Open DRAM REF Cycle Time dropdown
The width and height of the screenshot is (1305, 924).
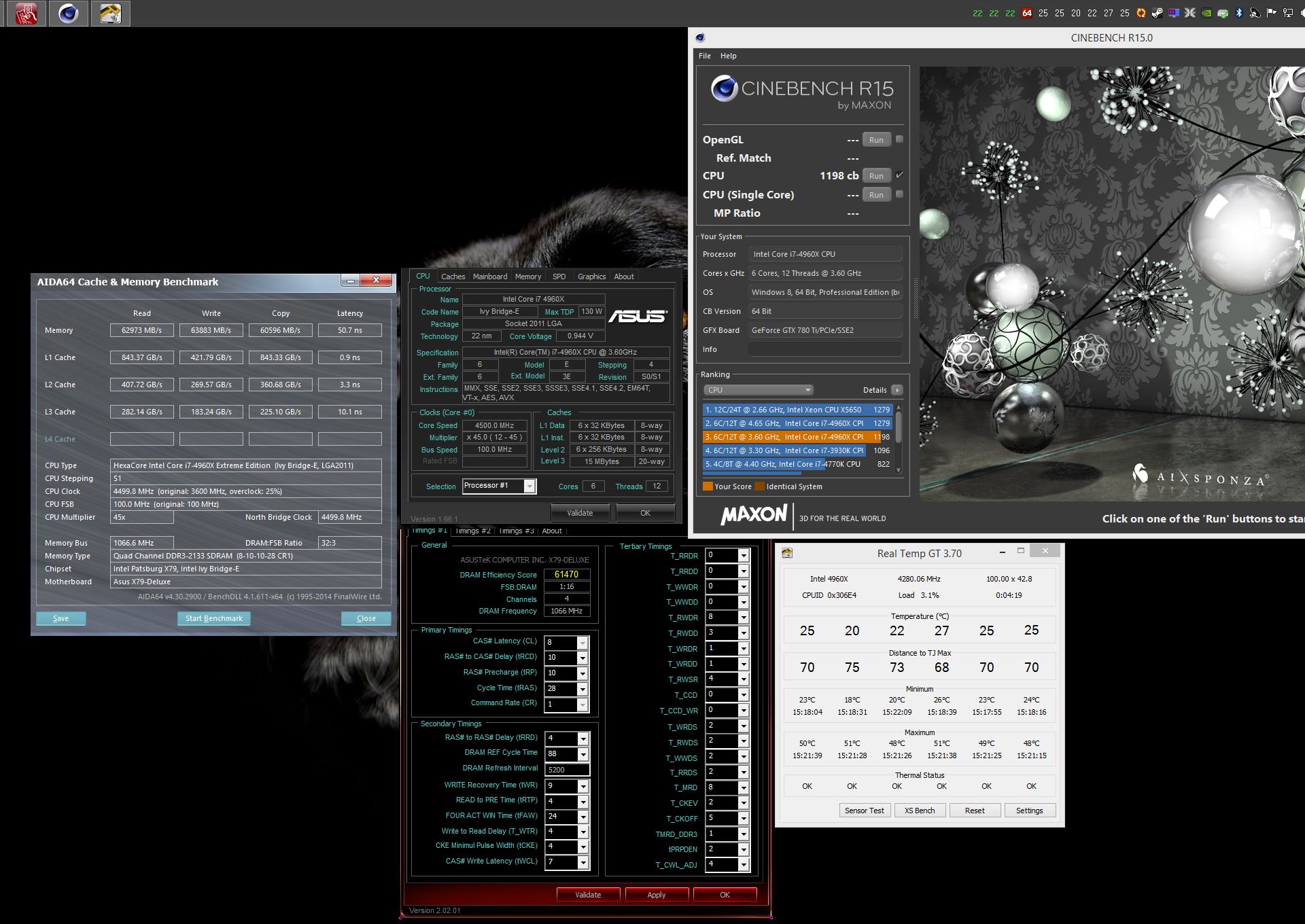[x=582, y=754]
